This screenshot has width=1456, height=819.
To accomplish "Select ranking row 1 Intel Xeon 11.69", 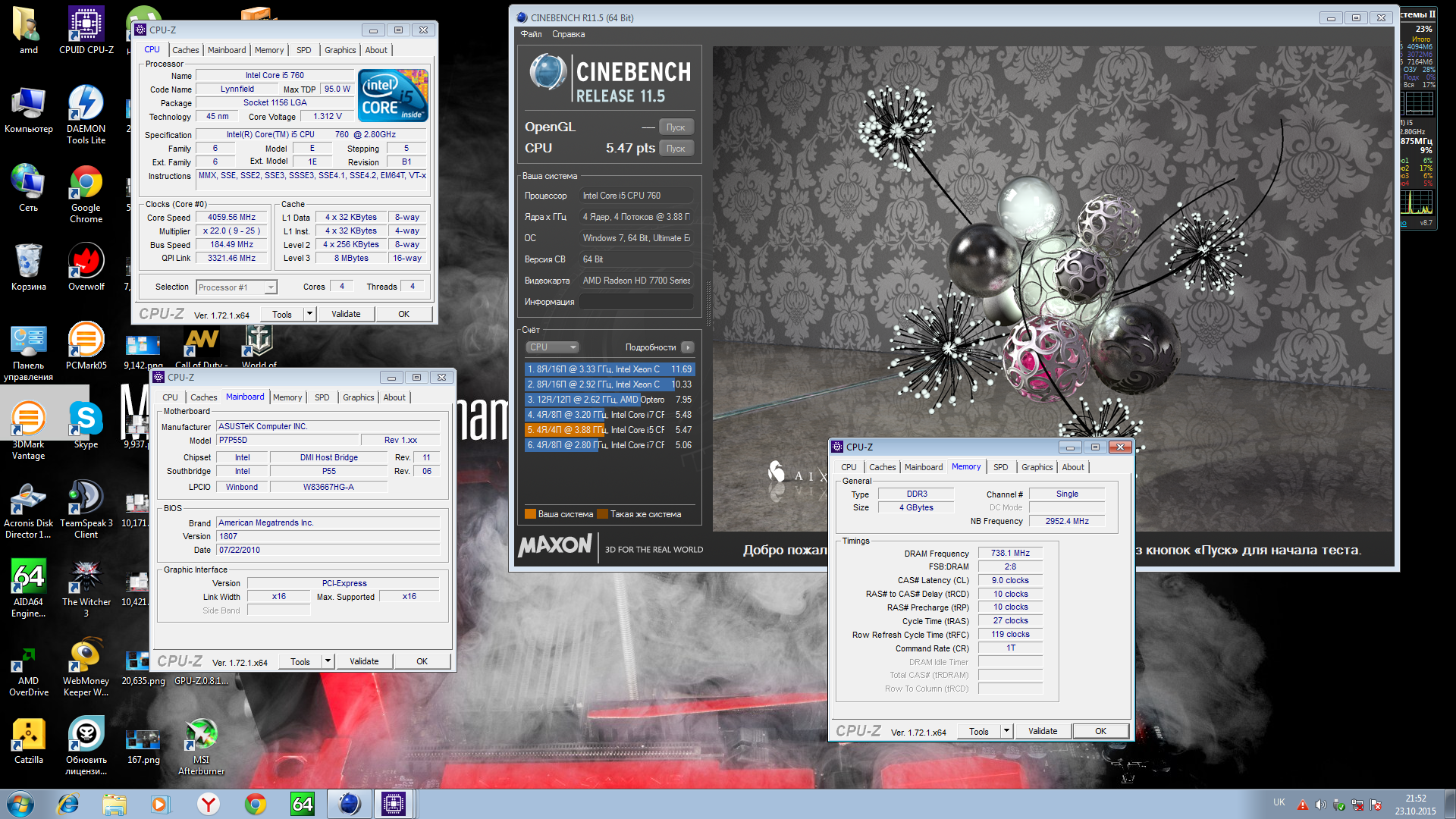I will (x=610, y=369).
